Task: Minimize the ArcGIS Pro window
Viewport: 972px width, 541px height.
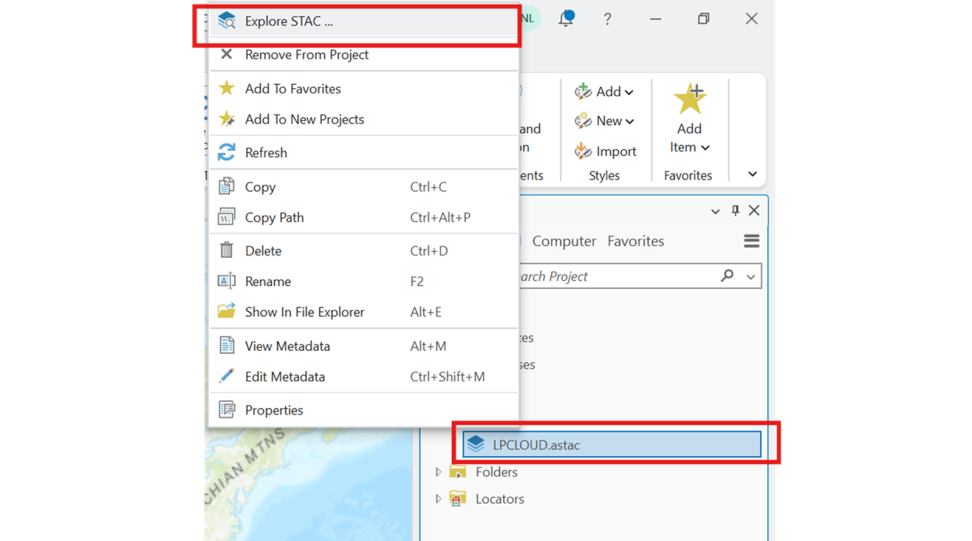Action: [x=655, y=19]
